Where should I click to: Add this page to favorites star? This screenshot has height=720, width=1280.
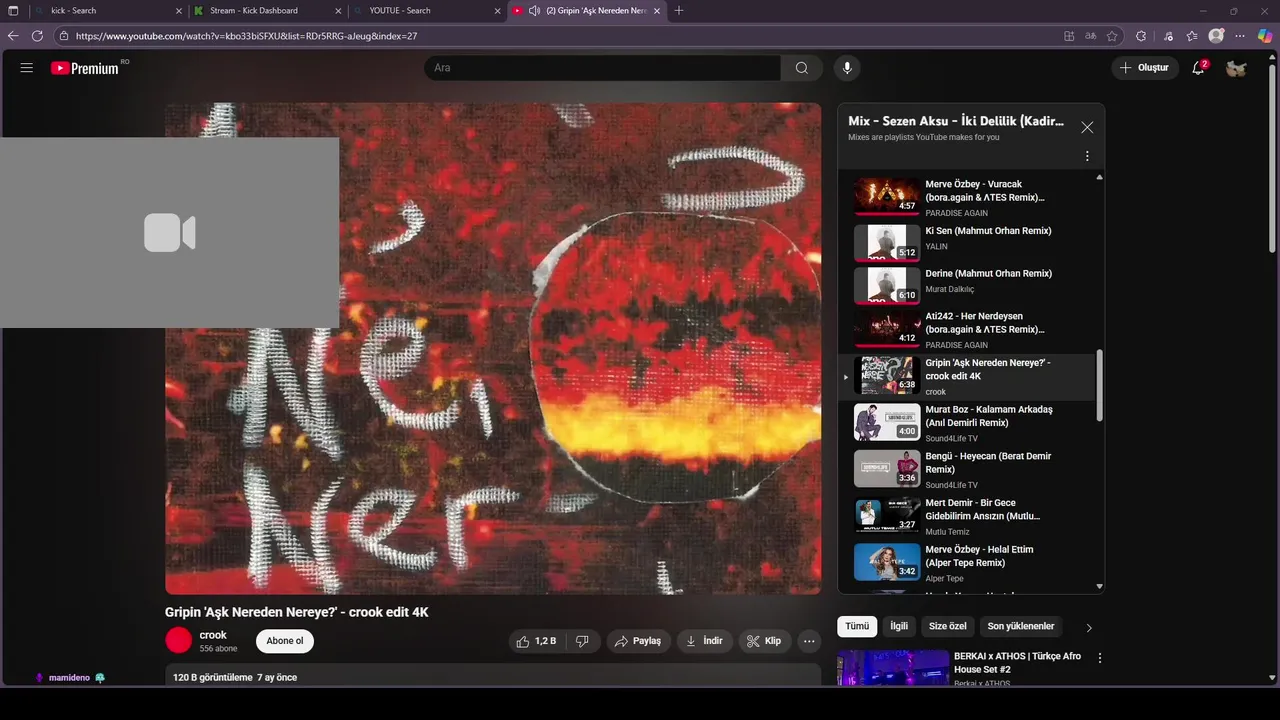[1112, 36]
